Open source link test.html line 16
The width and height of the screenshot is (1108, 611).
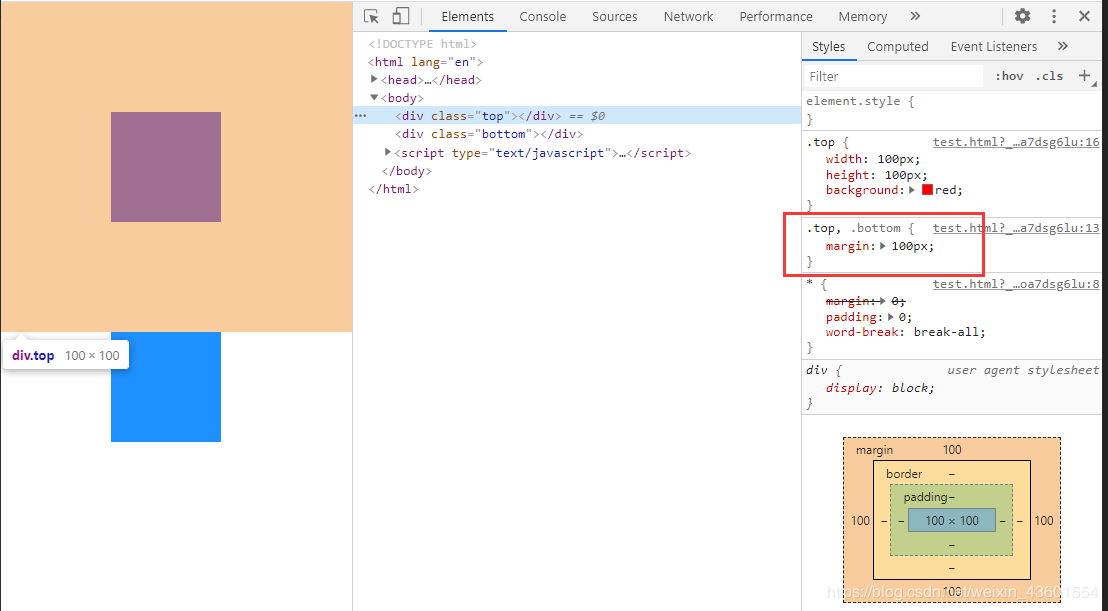(x=1016, y=142)
